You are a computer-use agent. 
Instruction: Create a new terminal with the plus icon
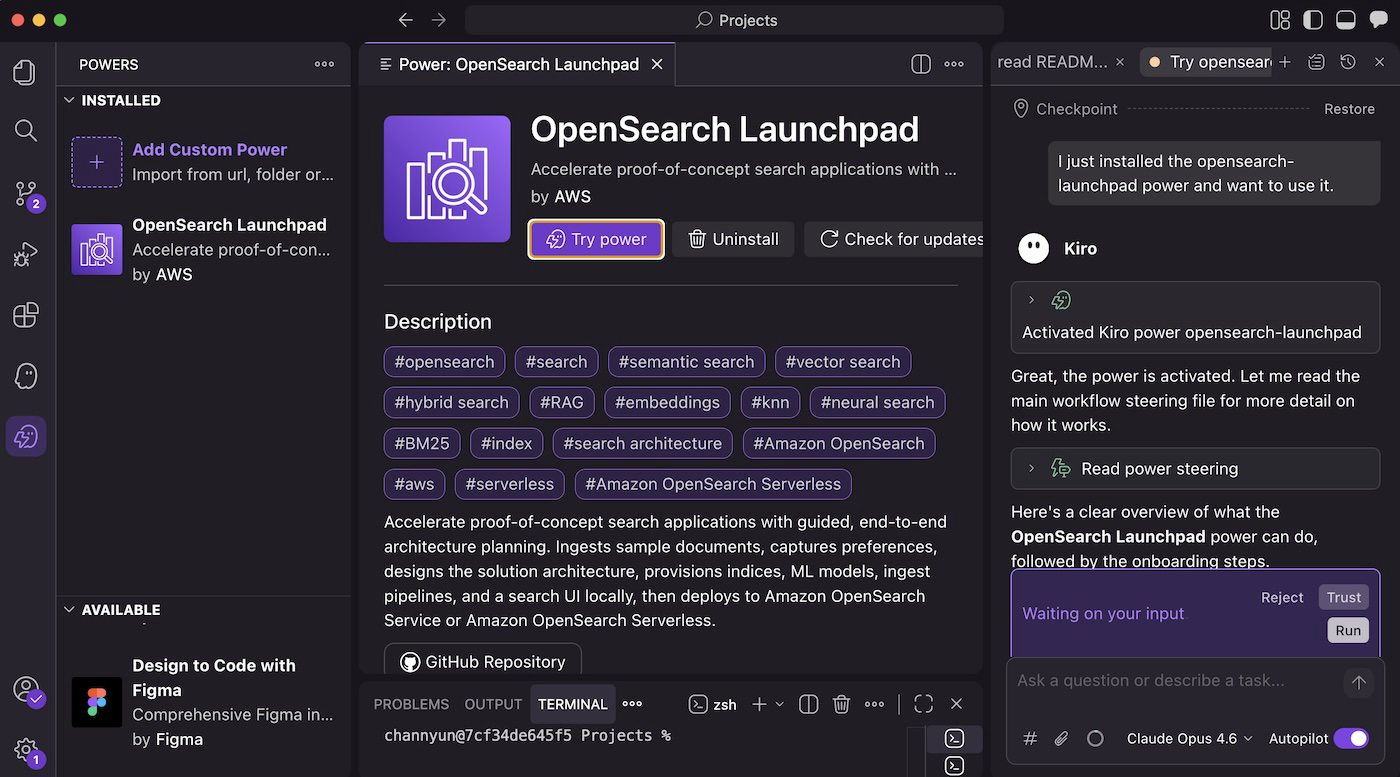759,704
